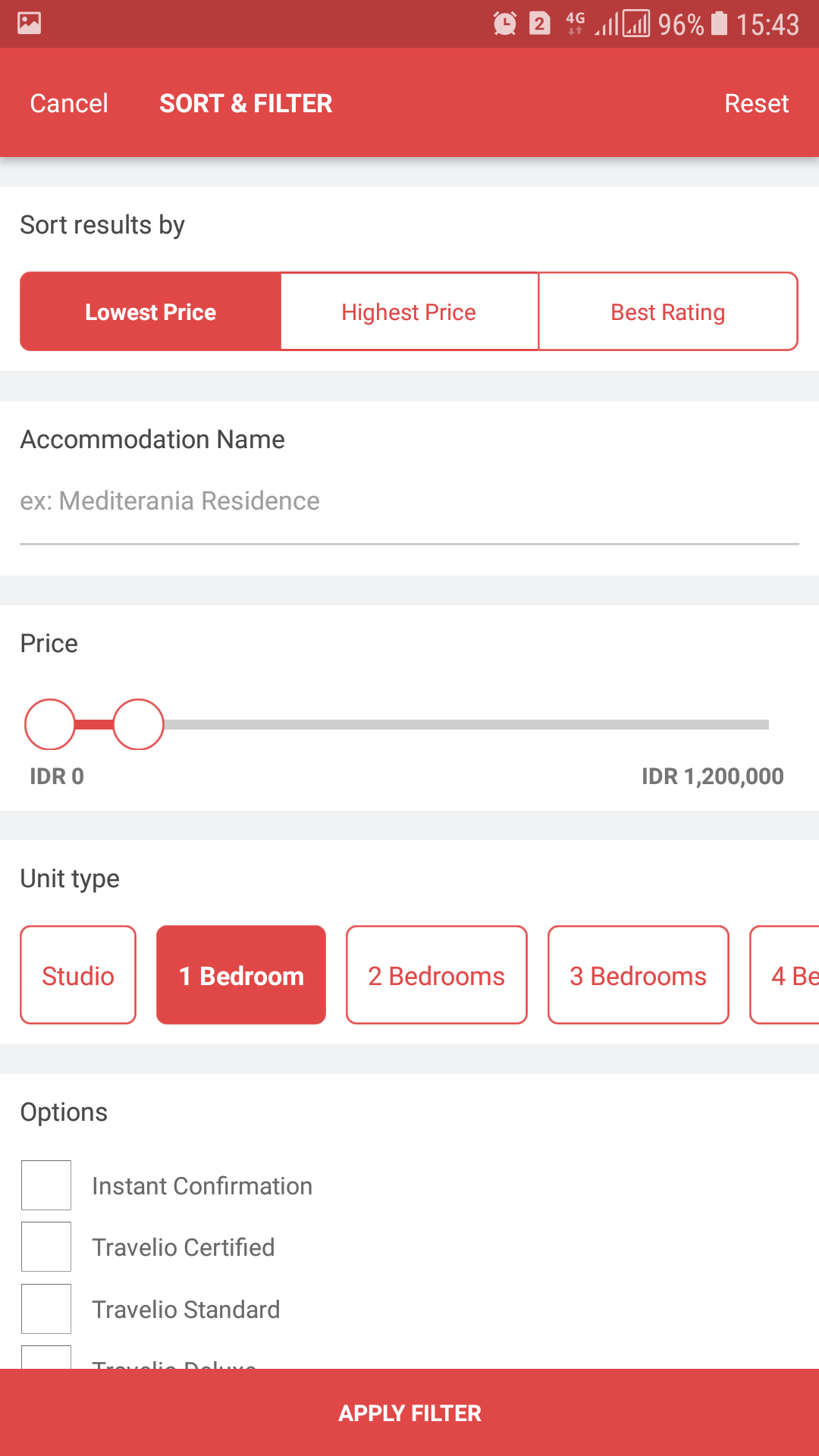The width and height of the screenshot is (819, 1456).
Task: Choose the 2 Bedrooms unit type
Action: (x=436, y=975)
